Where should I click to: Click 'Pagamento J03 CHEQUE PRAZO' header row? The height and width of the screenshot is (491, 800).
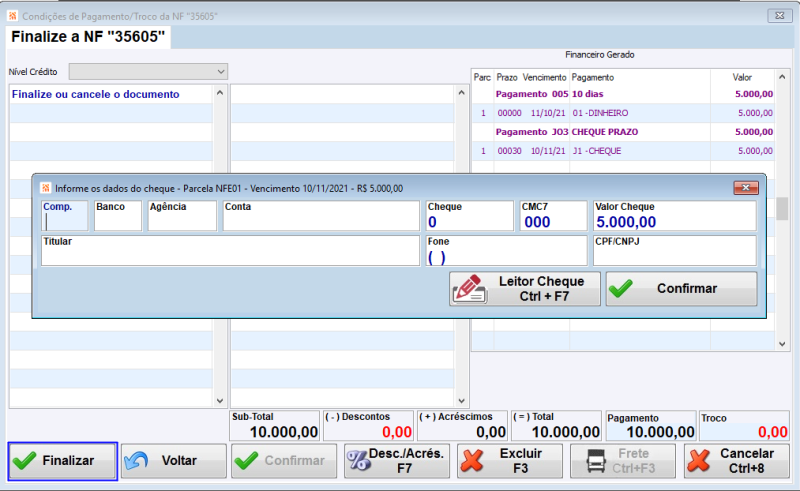pyautogui.click(x=623, y=132)
